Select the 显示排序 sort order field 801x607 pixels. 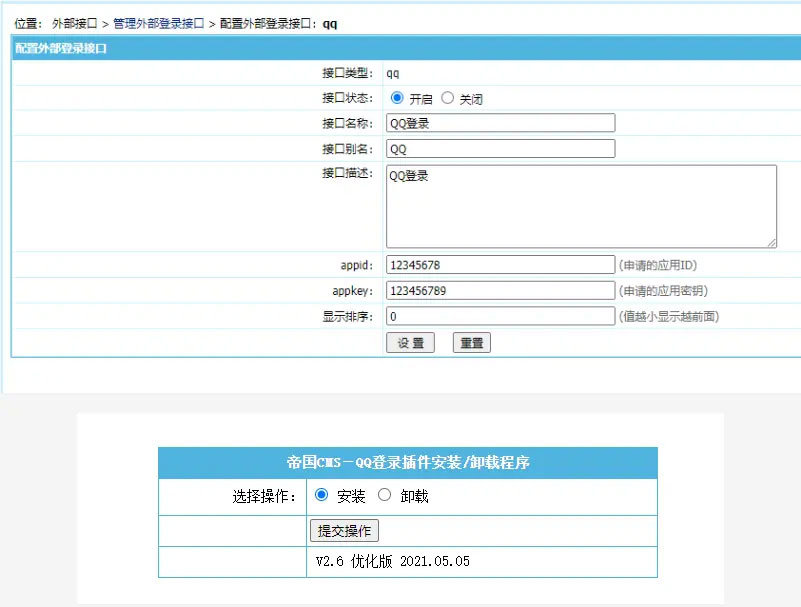[500, 315]
